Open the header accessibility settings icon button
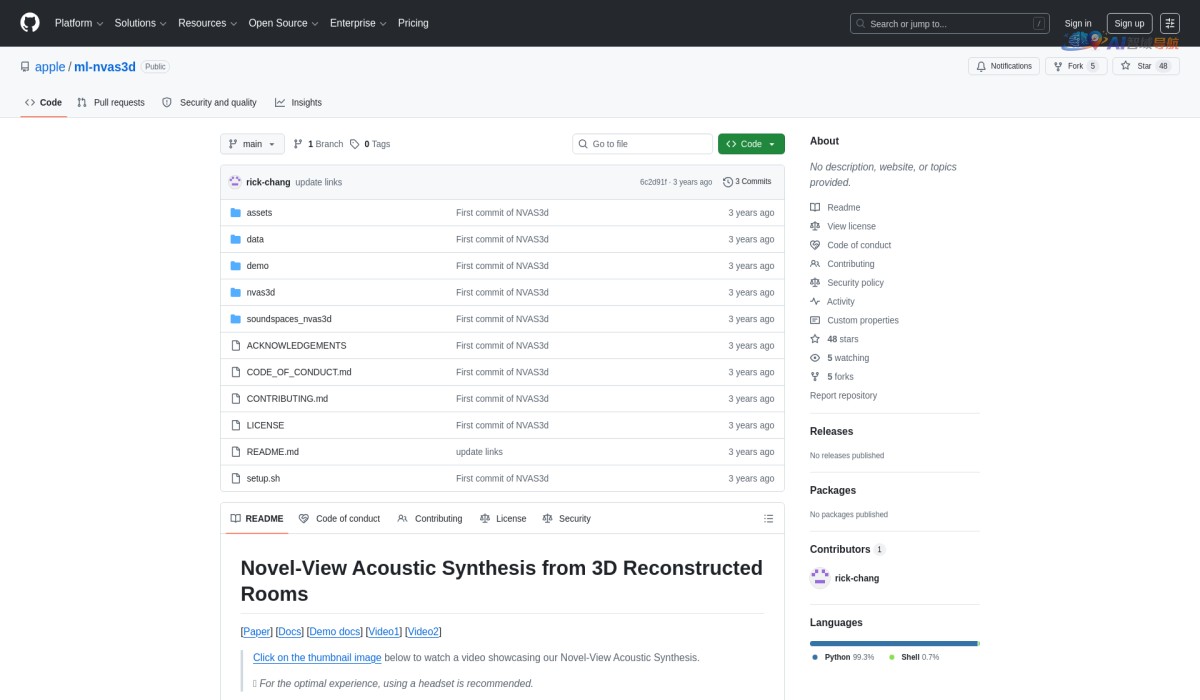 tap(1170, 23)
